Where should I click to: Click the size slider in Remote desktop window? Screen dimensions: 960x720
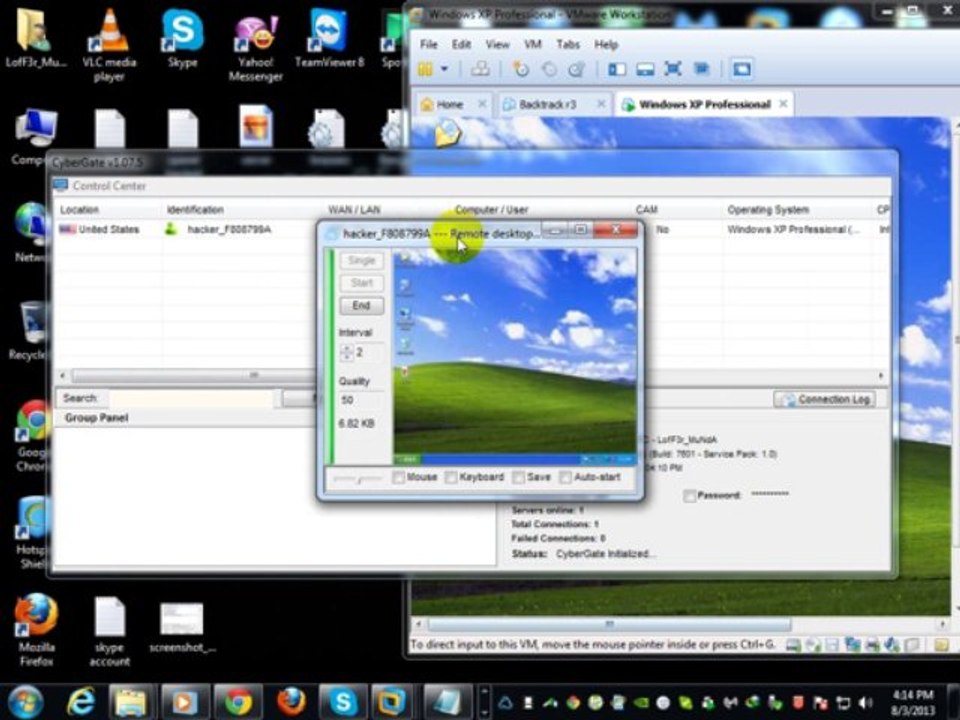[x=358, y=478]
